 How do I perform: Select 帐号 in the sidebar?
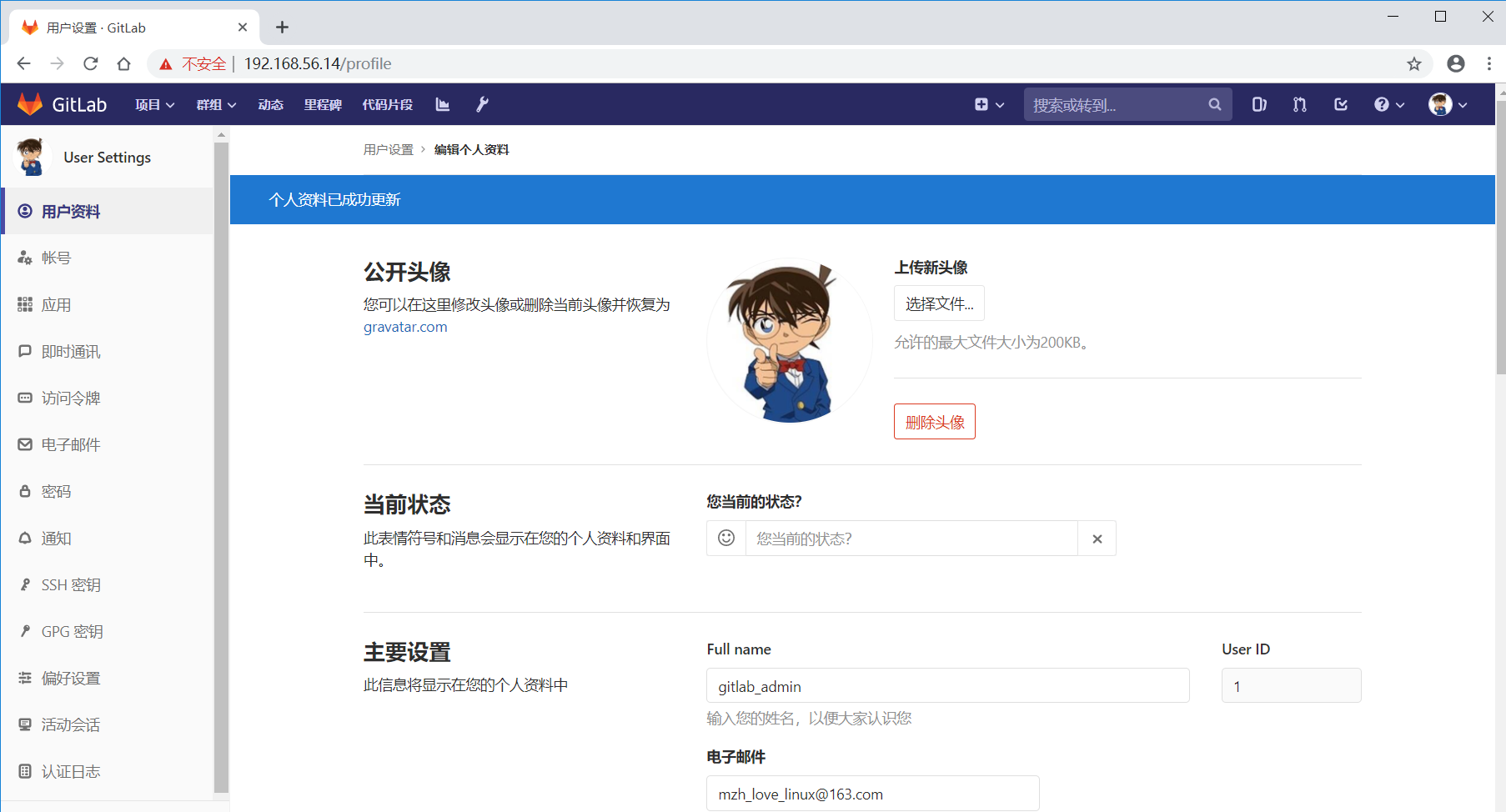[x=107, y=258]
